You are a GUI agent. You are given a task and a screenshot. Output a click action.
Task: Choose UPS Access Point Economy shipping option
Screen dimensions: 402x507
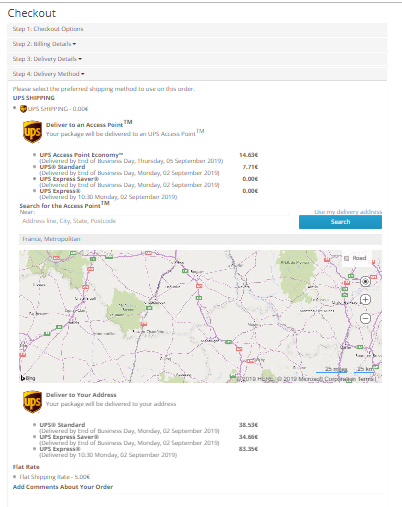tap(34, 155)
